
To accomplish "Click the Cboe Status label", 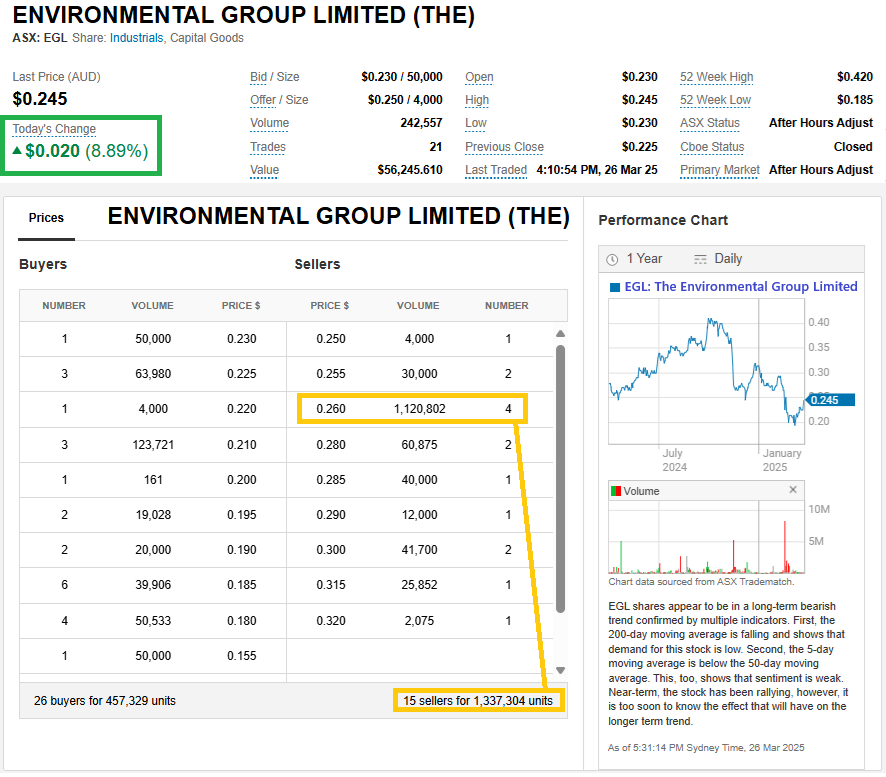I will tap(712, 147).
